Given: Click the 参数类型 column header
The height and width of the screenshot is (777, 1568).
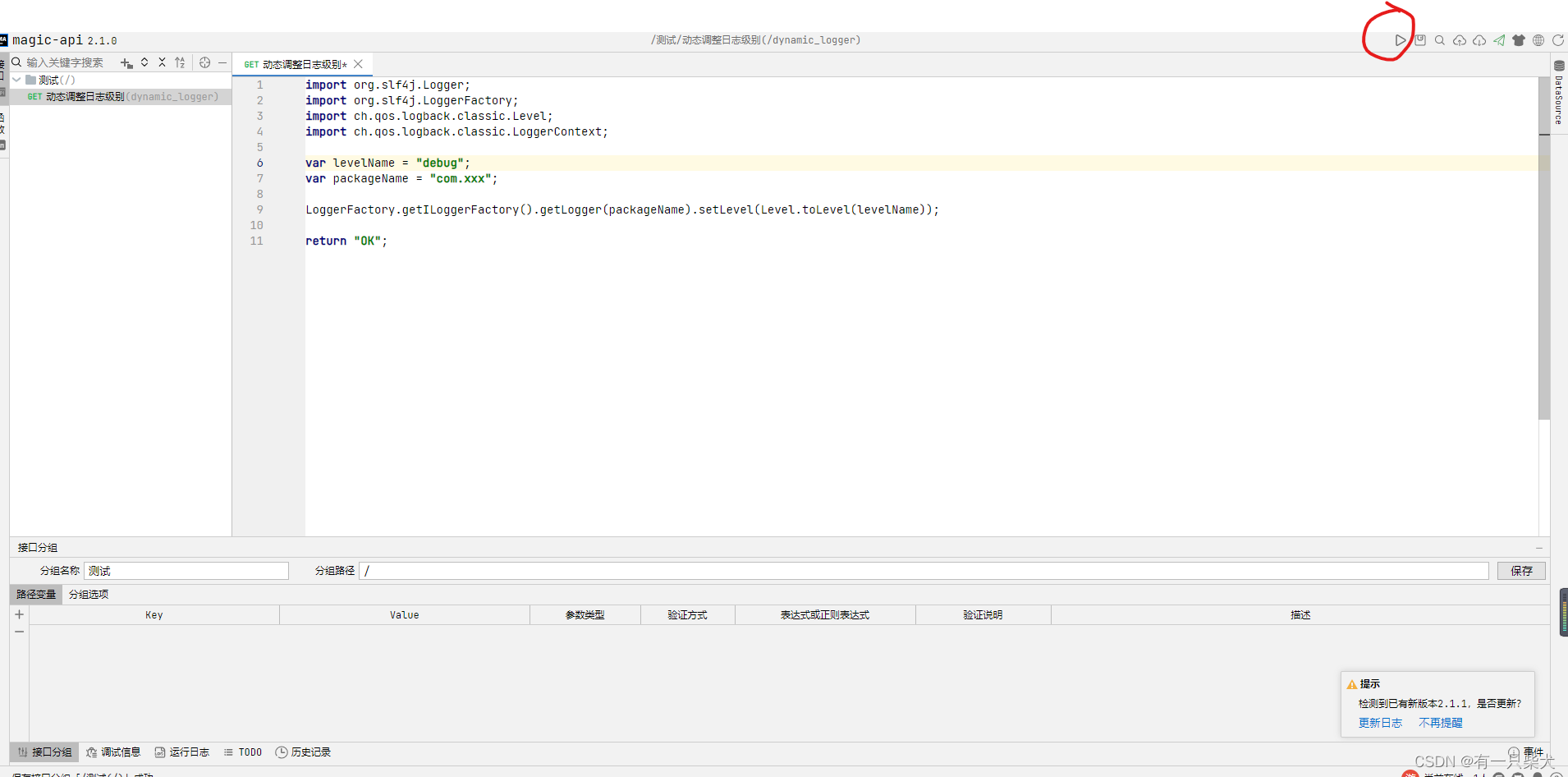Looking at the screenshot, I should (585, 615).
